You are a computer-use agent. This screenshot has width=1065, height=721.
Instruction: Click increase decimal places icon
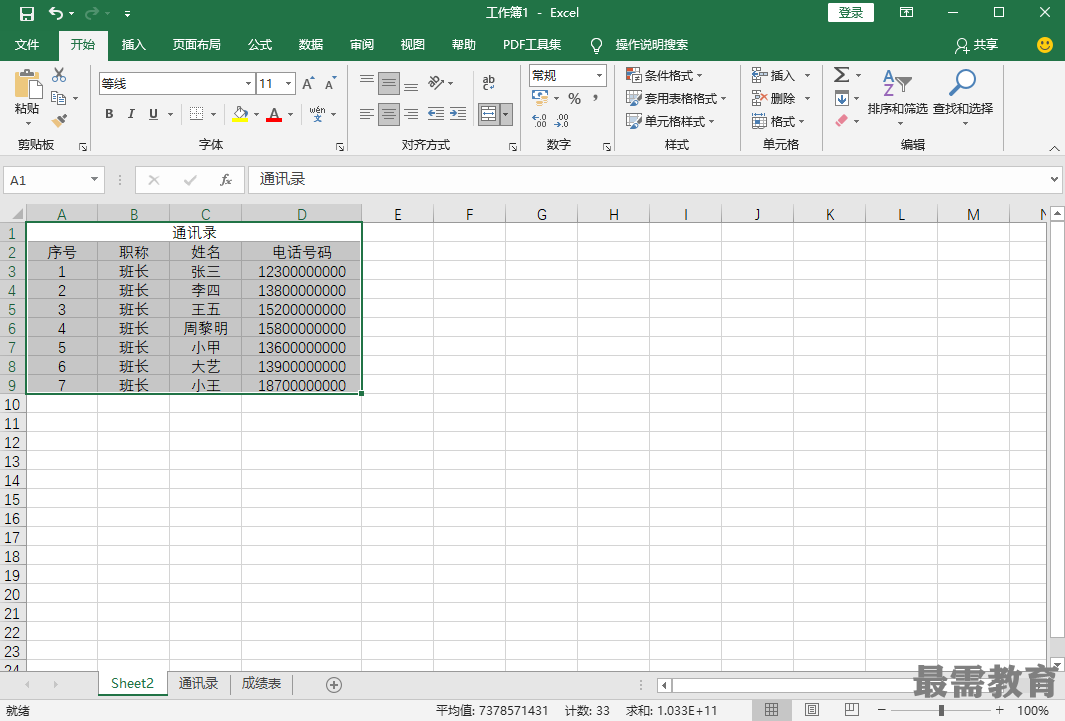tap(539, 121)
